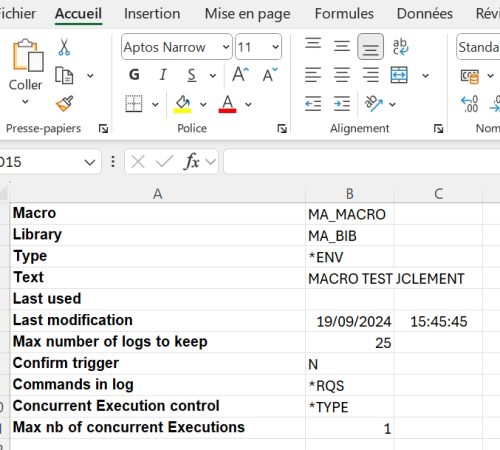Align text to middle of cell
Viewport: 500px width, 450px height.
pos(342,46)
